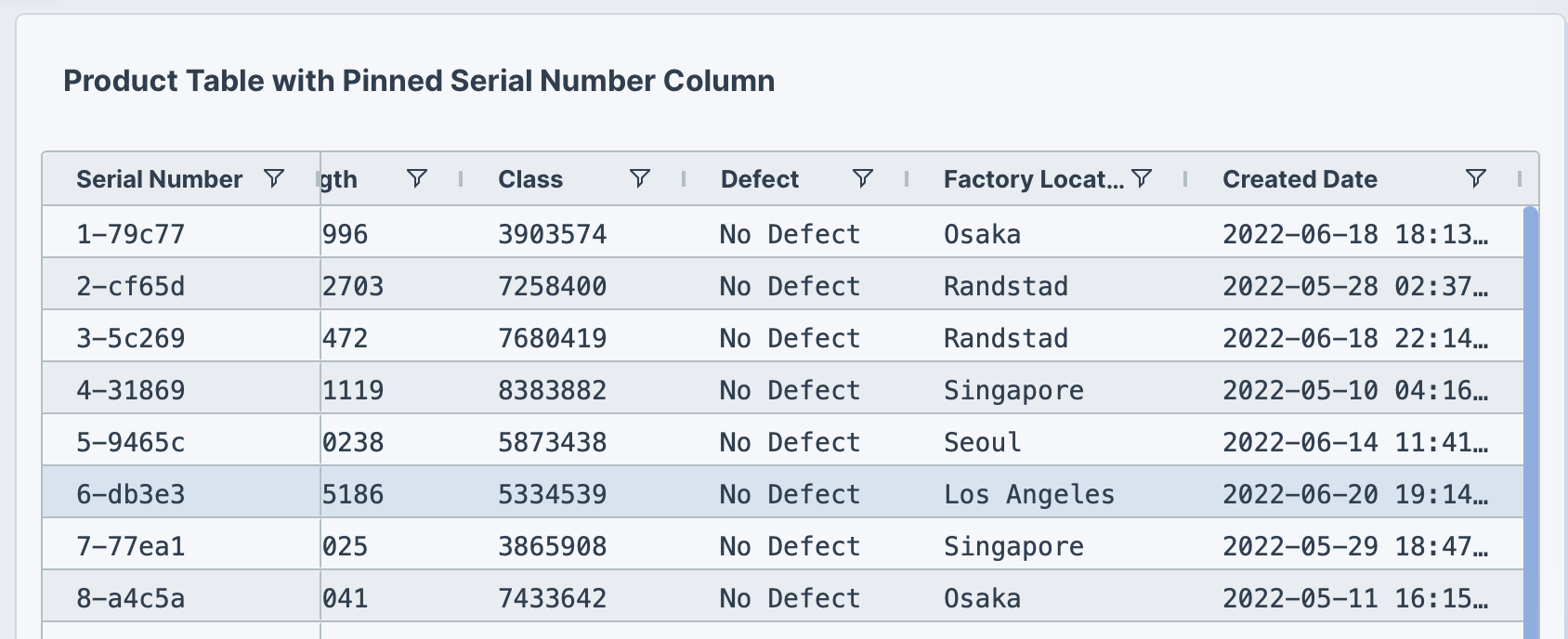Click resize handle right of Factory Location header
The width and height of the screenshot is (1568, 639).
[x=1185, y=179]
